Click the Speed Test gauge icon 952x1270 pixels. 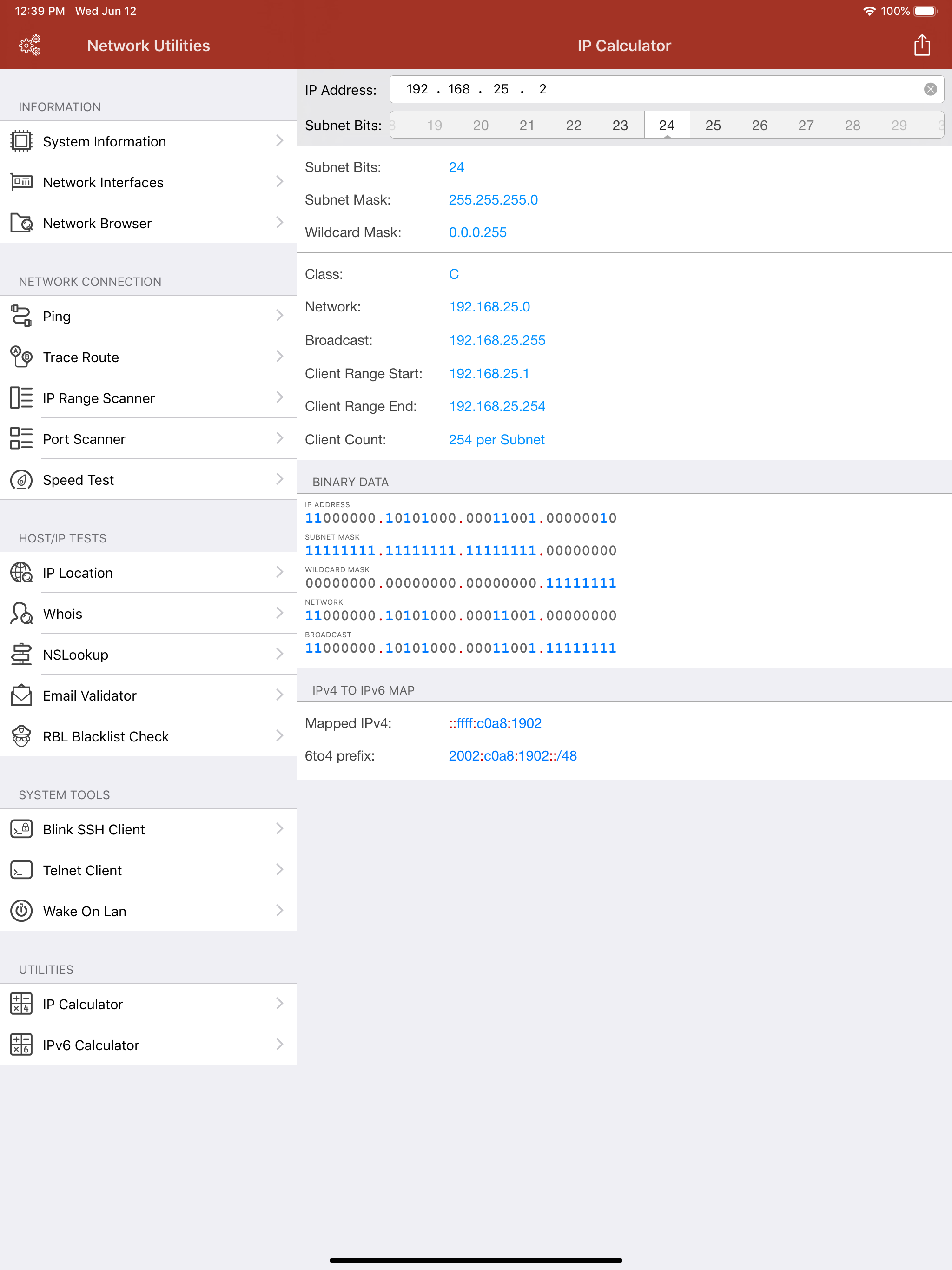click(21, 479)
